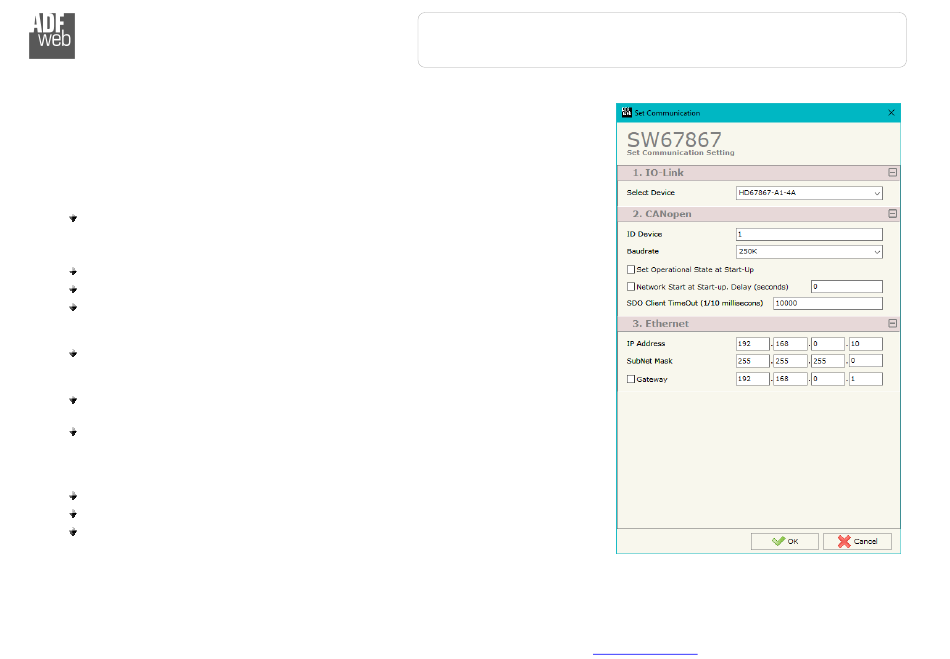Click the SDO Client TimeOut field

(828, 303)
